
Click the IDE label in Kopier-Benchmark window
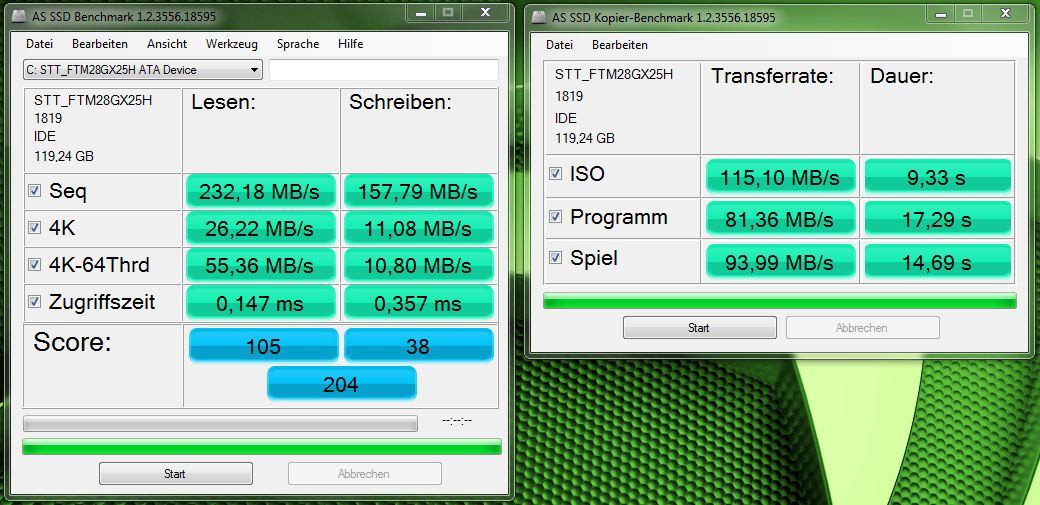click(x=566, y=119)
